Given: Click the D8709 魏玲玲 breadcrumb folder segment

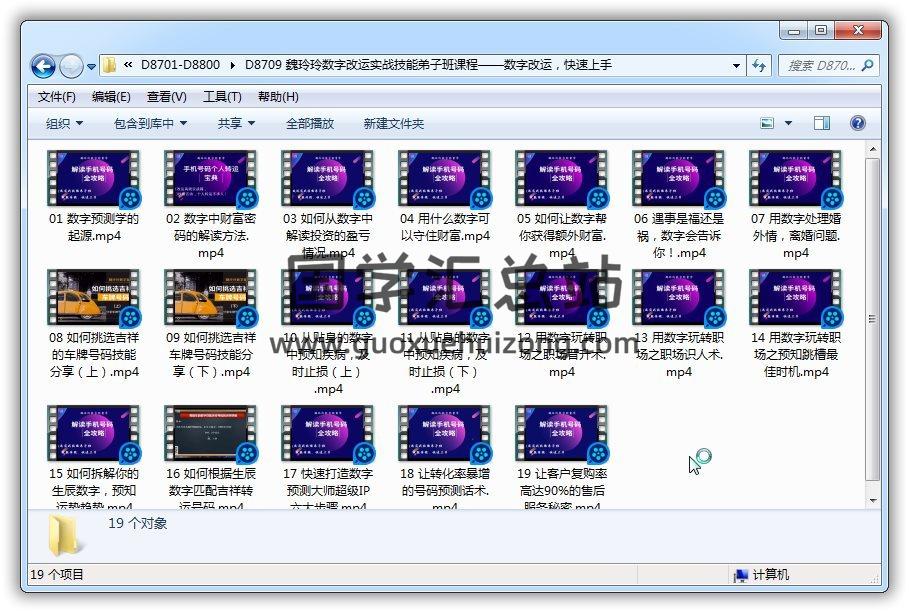Looking at the screenshot, I should pos(428,65).
